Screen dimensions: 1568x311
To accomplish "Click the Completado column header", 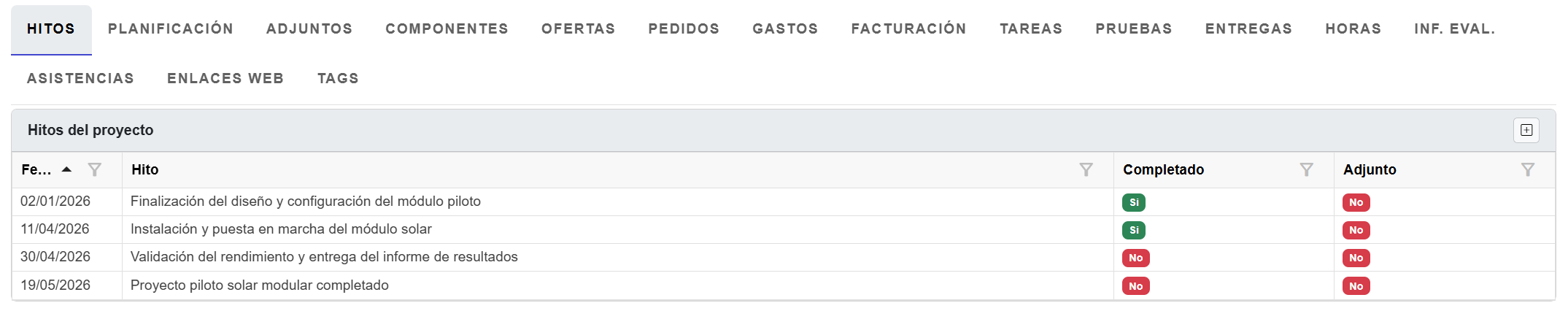I will pos(1163,169).
